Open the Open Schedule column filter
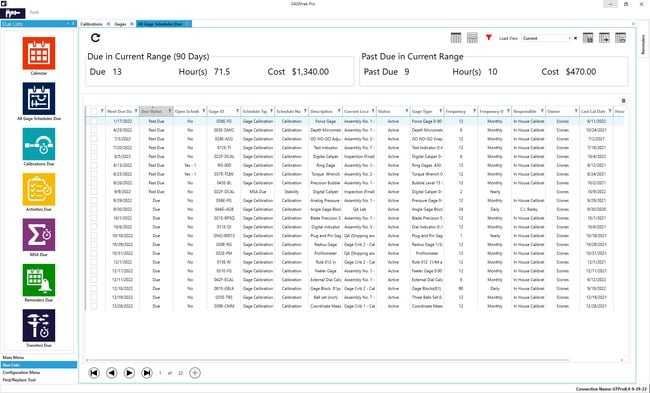The width and height of the screenshot is (650, 393). [204, 111]
